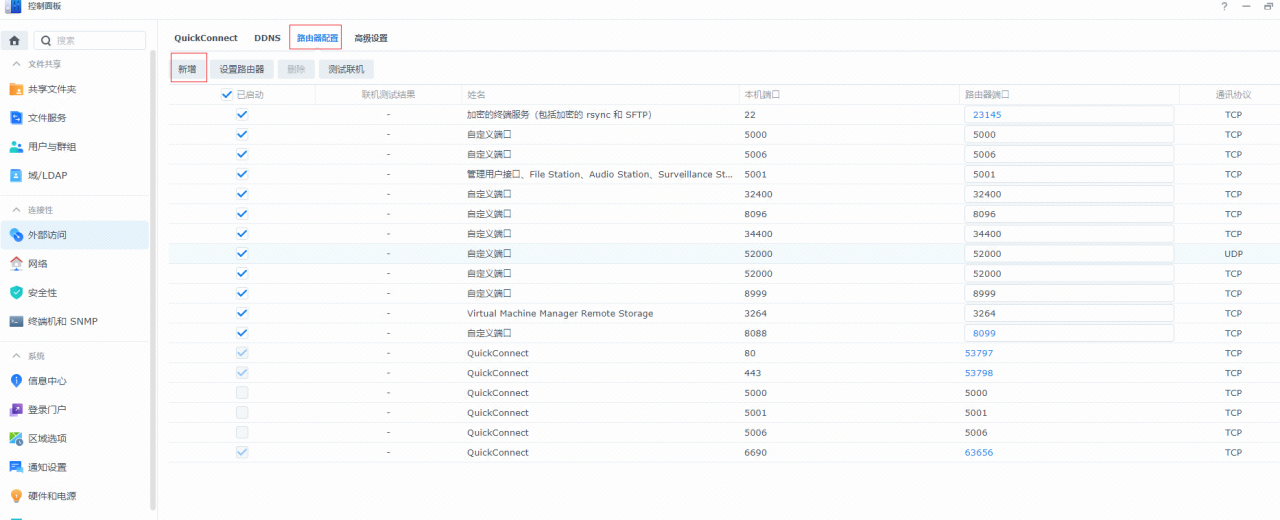Click QuickConnect router port 53798
Screen dimensions: 1280x520
979,373
